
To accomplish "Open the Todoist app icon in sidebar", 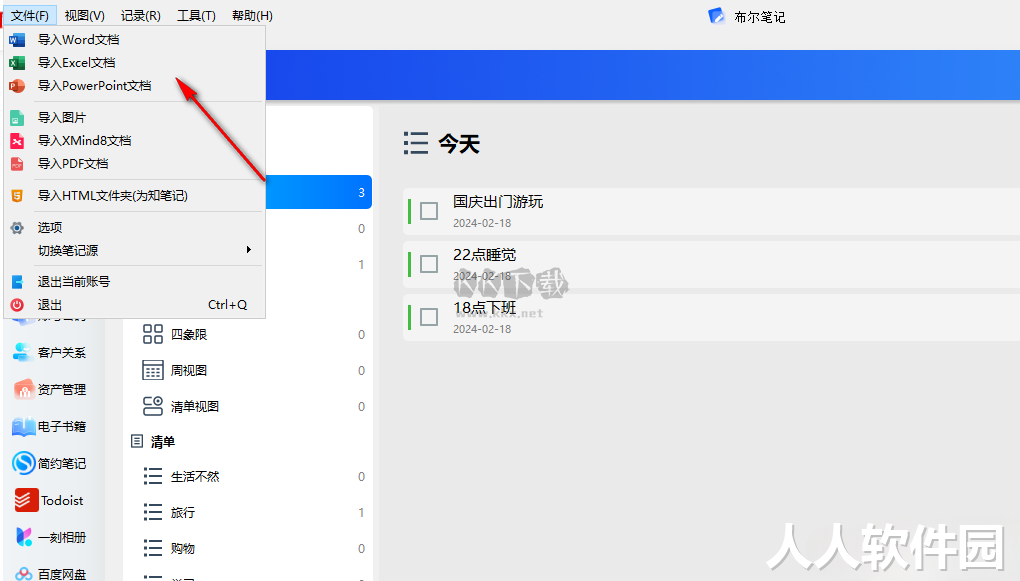I will [27, 500].
